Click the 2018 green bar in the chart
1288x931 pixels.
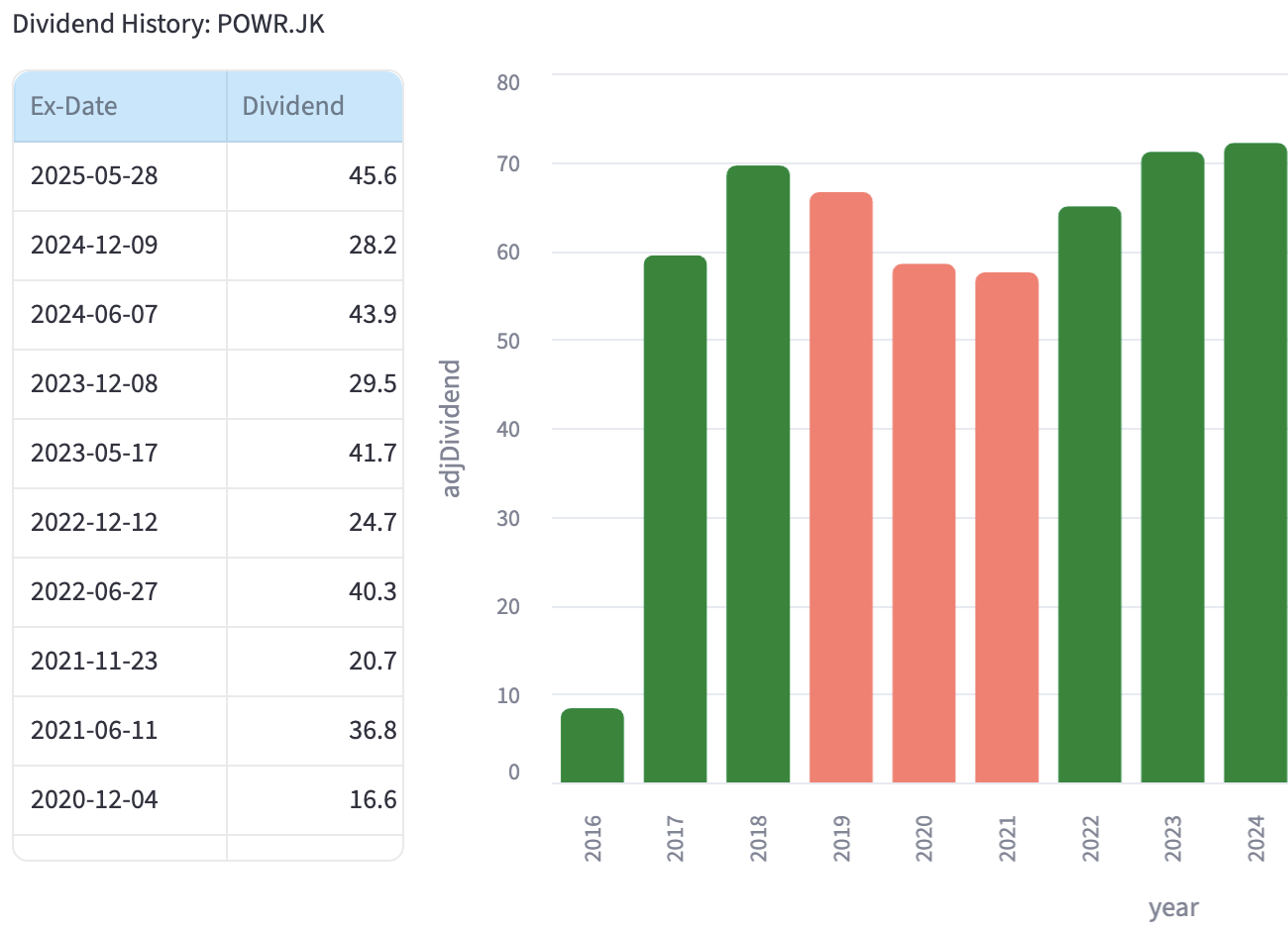tap(758, 474)
